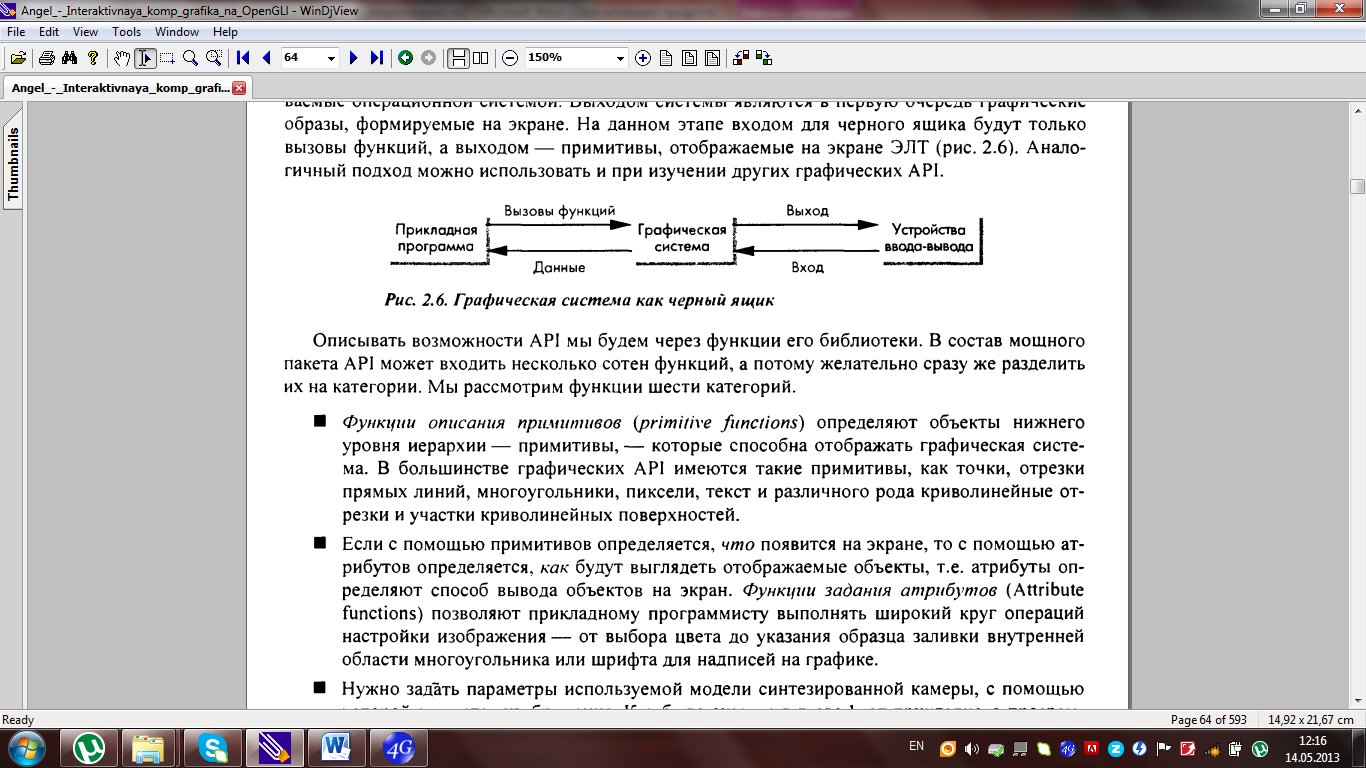Image resolution: width=1366 pixels, height=768 pixels.
Task: Open Skype from the taskbar
Action: tap(212, 748)
